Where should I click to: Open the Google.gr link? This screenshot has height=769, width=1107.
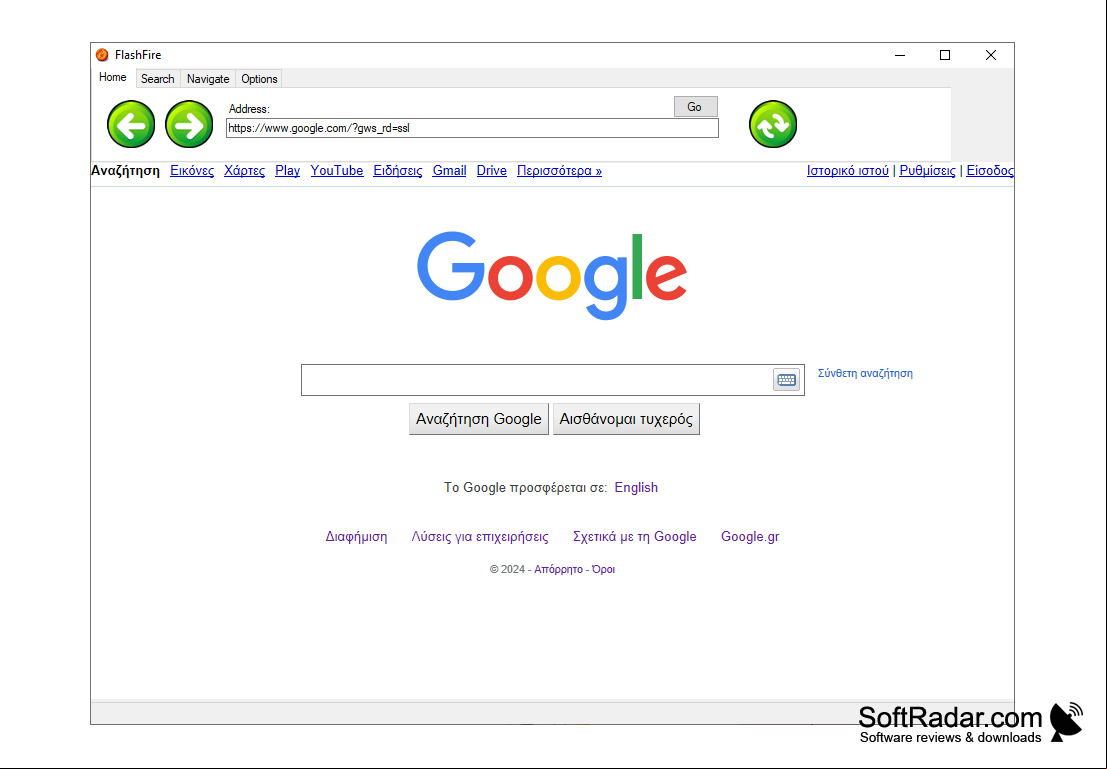click(x=750, y=537)
